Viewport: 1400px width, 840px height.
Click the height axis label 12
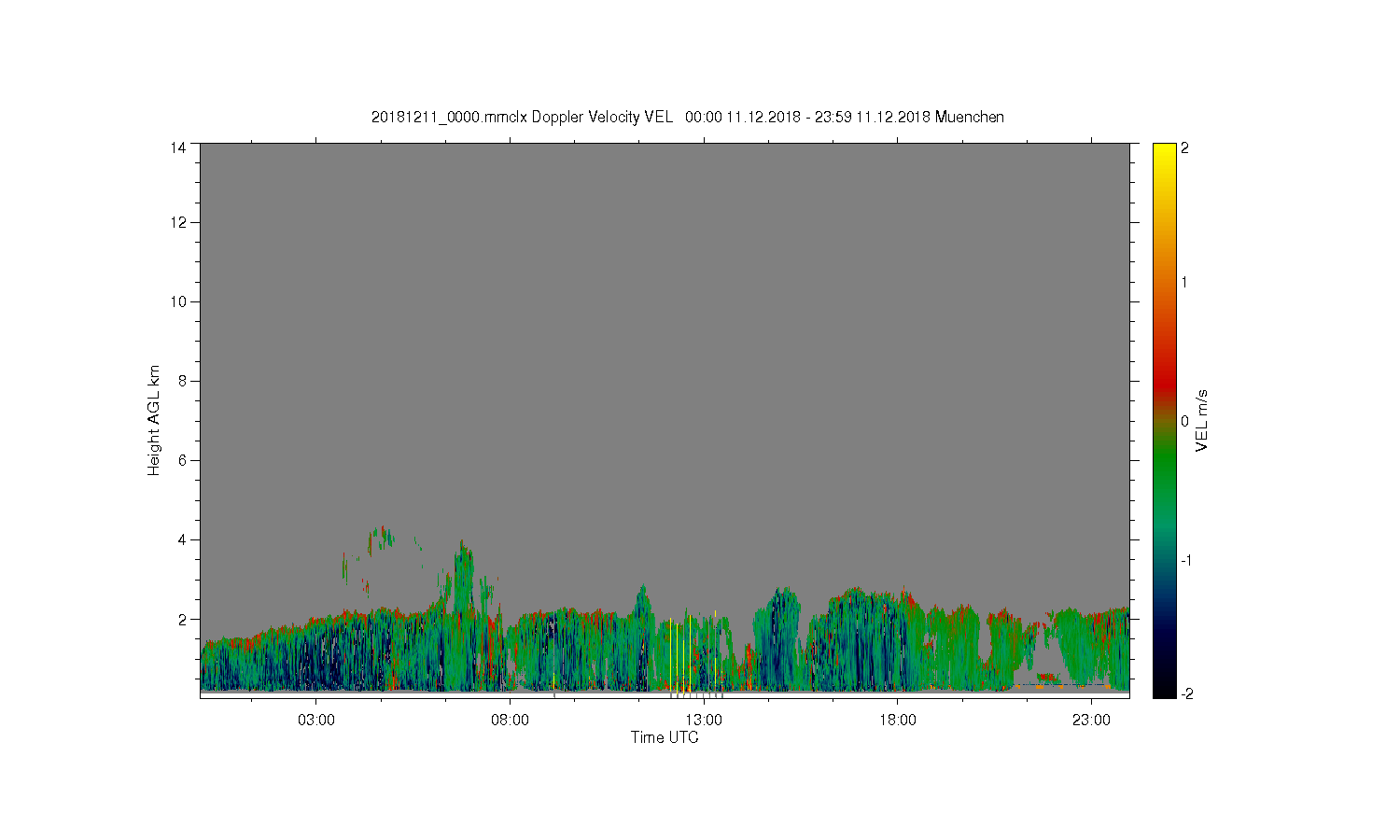coord(177,222)
